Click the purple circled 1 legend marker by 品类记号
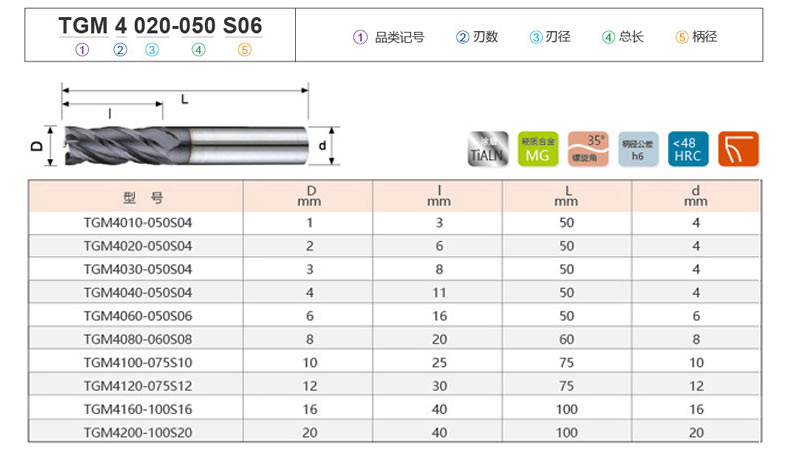The height and width of the screenshot is (451, 790). 361,37
